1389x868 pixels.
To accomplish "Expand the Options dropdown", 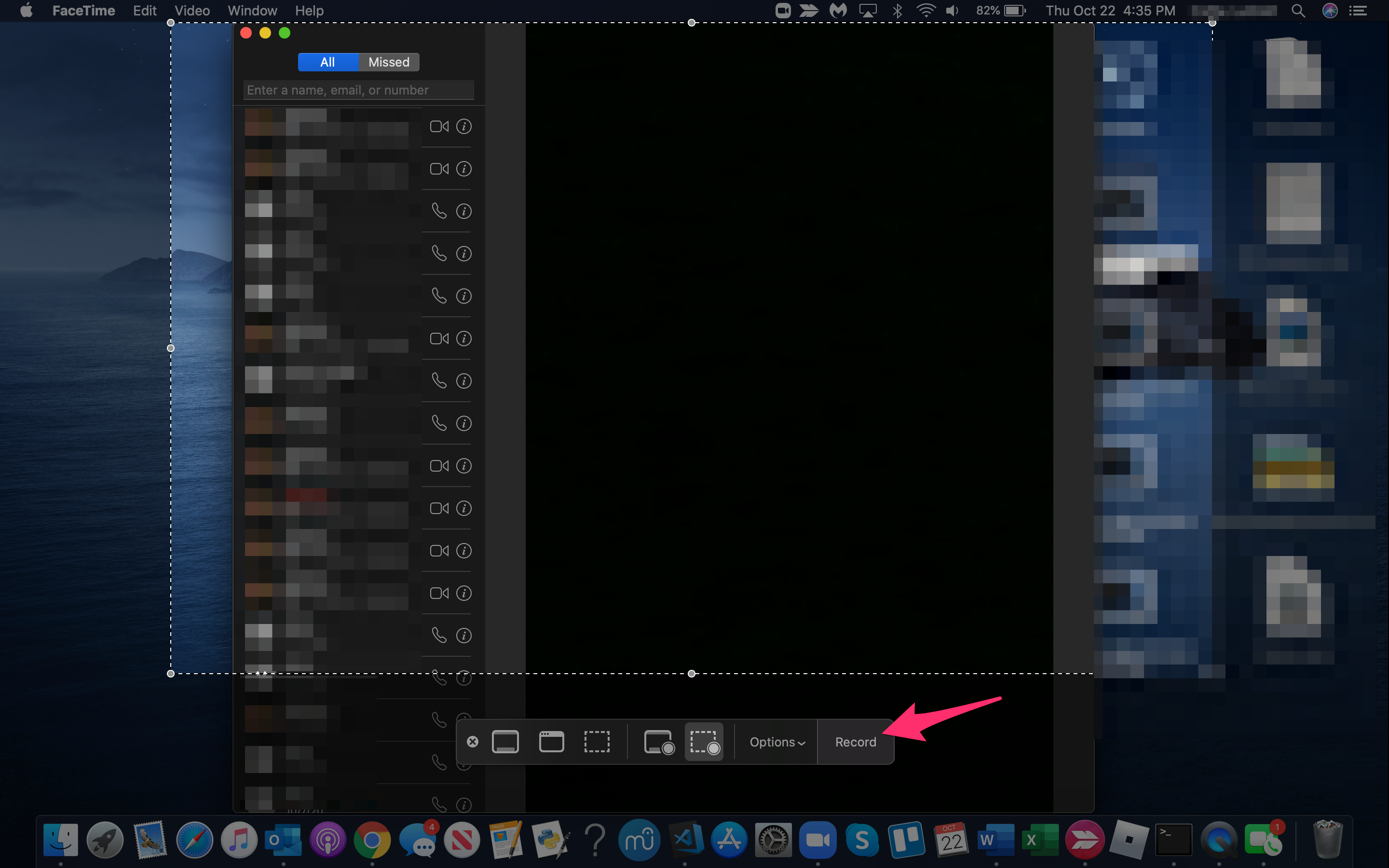I will point(776,742).
